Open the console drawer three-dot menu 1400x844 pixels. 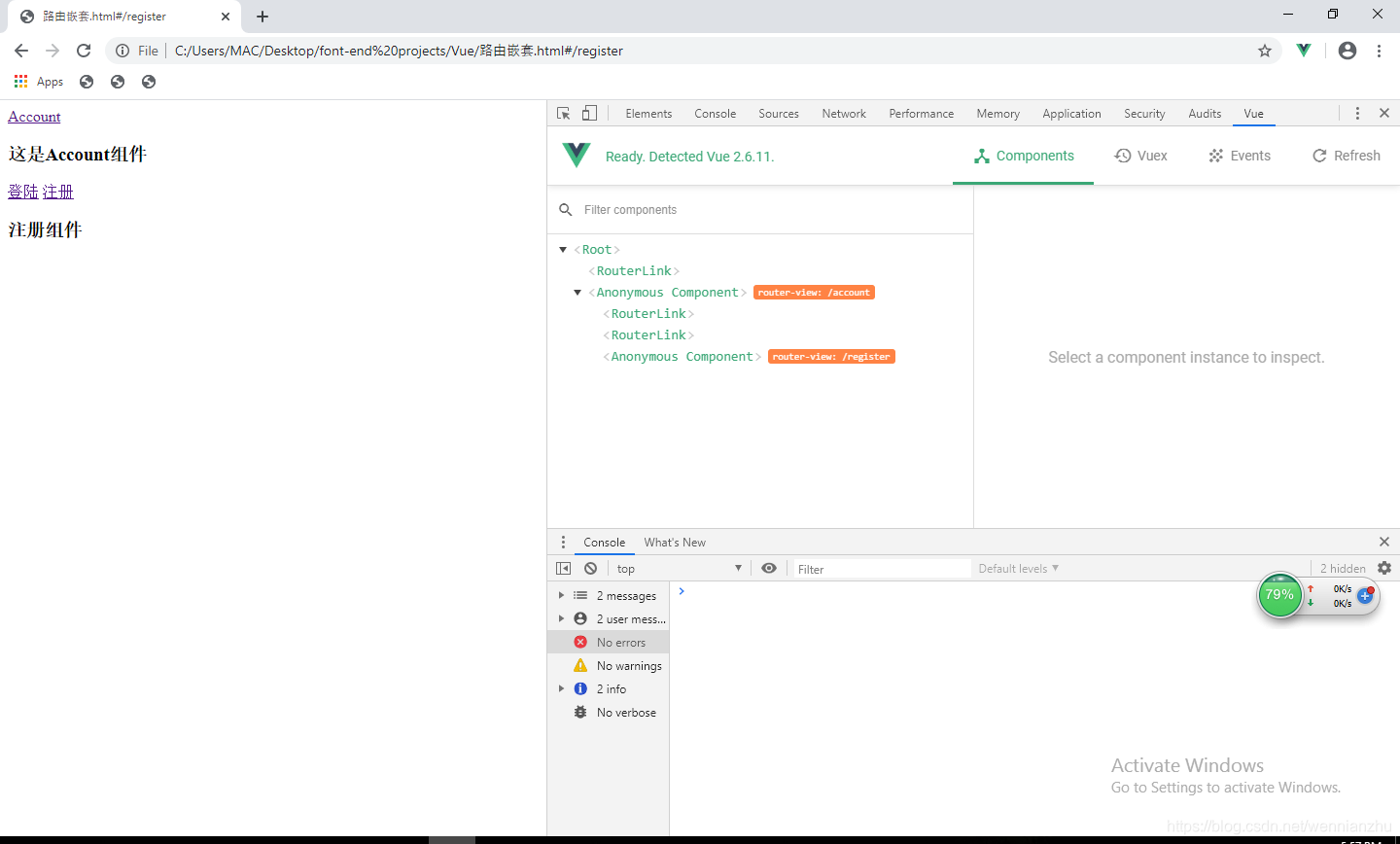(x=563, y=543)
